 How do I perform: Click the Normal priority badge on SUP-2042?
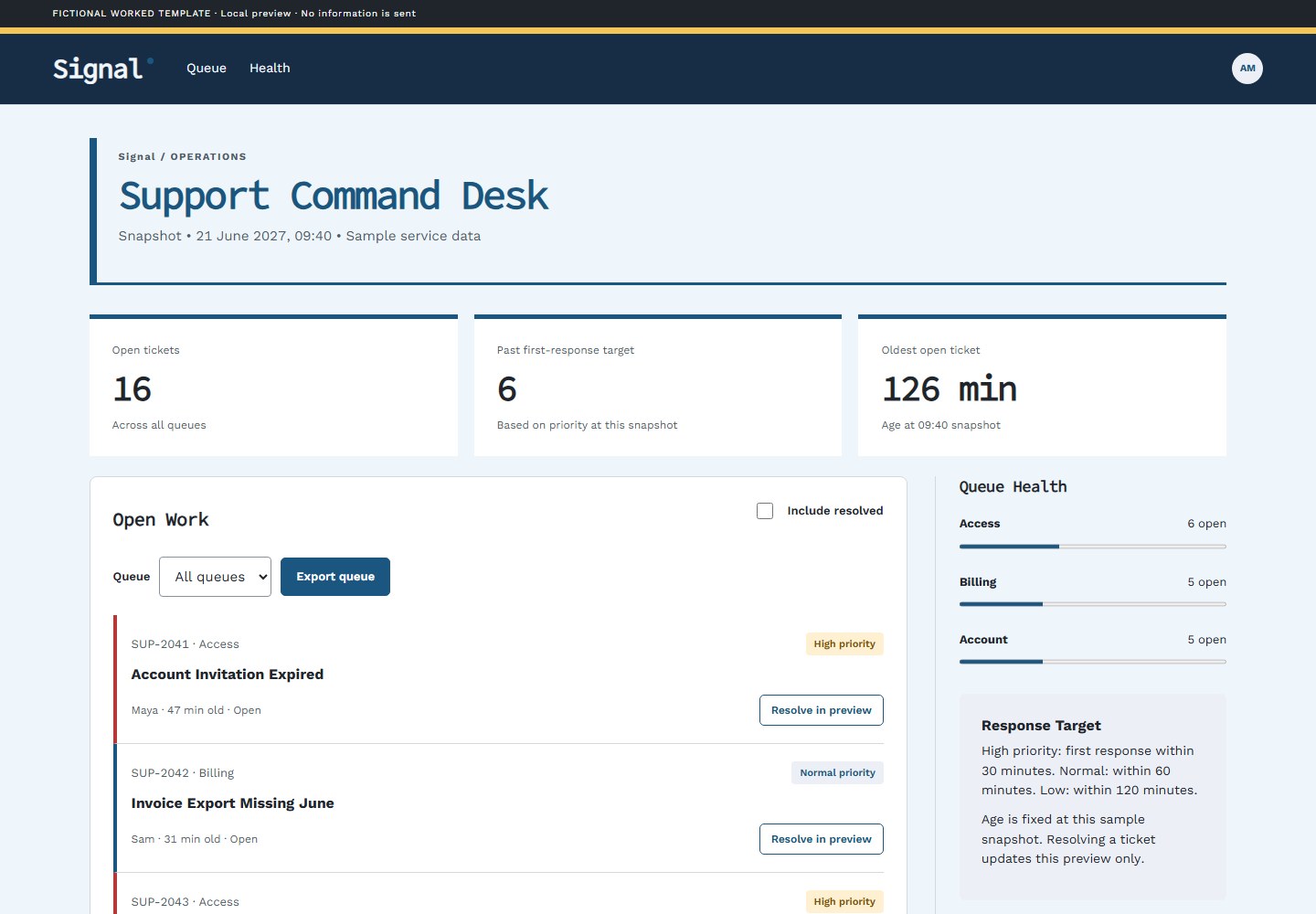[837, 773]
